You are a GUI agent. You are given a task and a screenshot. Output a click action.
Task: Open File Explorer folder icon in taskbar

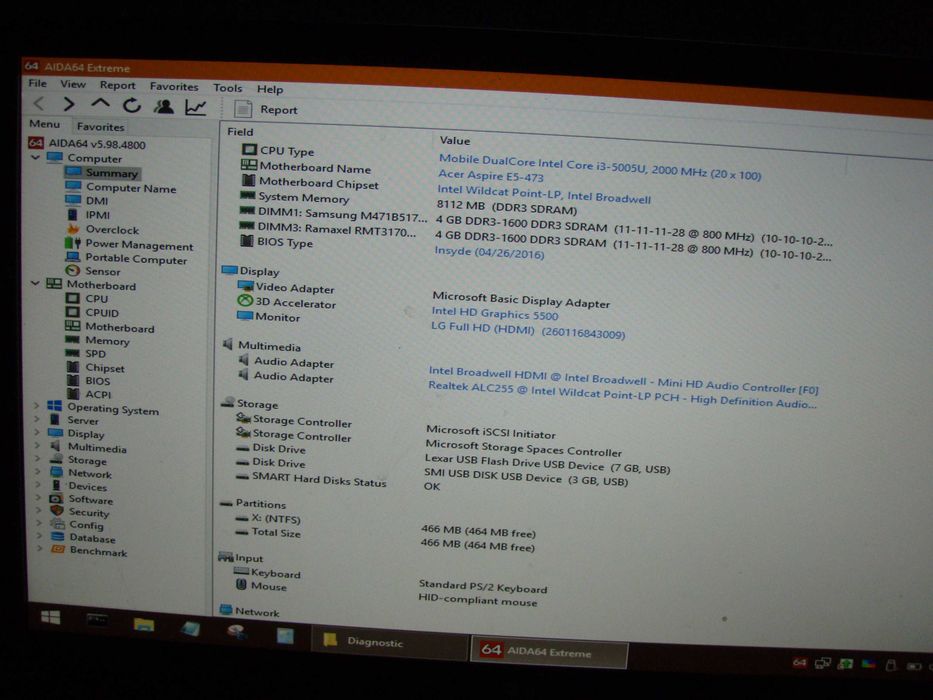click(144, 624)
